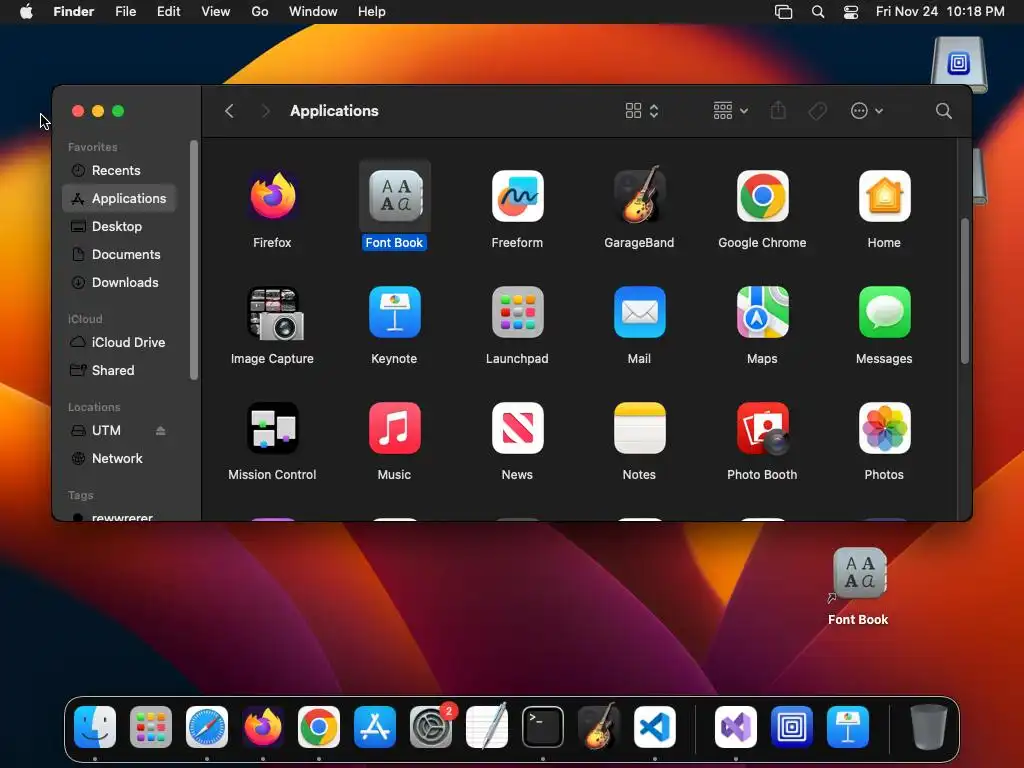Open the File menu
This screenshot has width=1024, height=768.
(125, 12)
